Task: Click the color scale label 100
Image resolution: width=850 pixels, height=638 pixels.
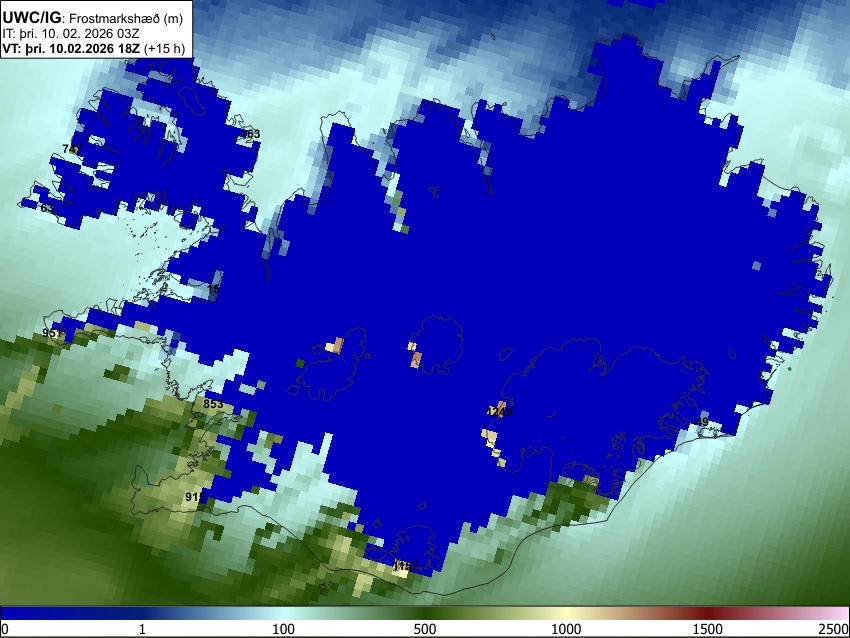Action: click(283, 629)
